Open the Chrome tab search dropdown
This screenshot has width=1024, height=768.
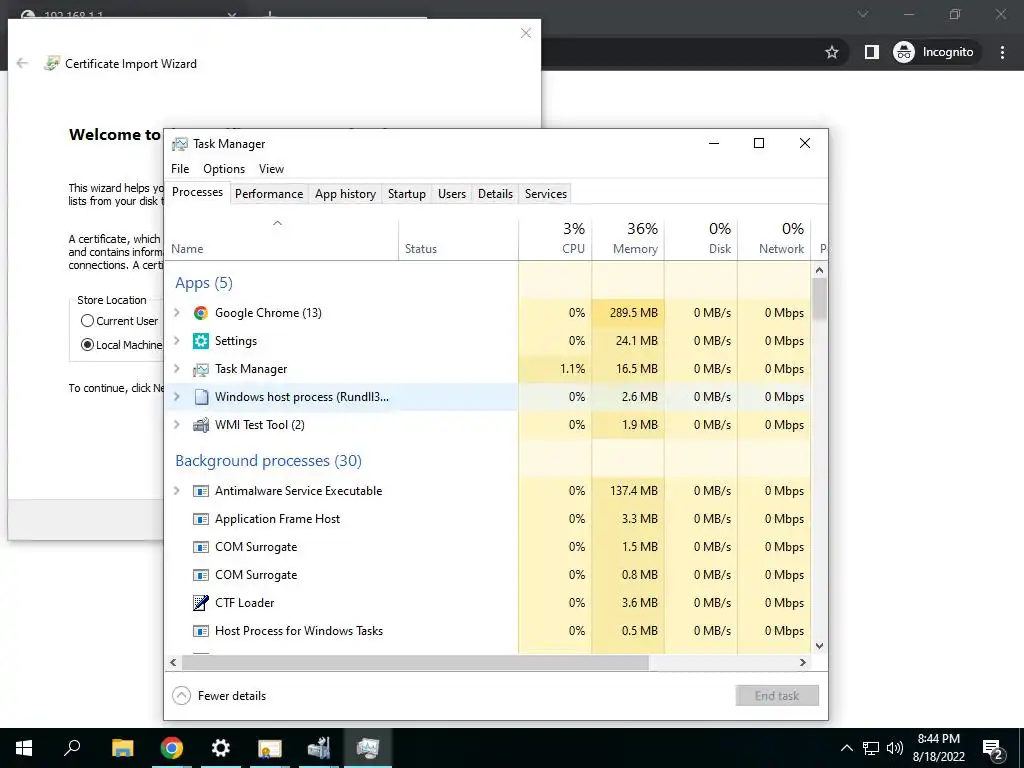[863, 14]
